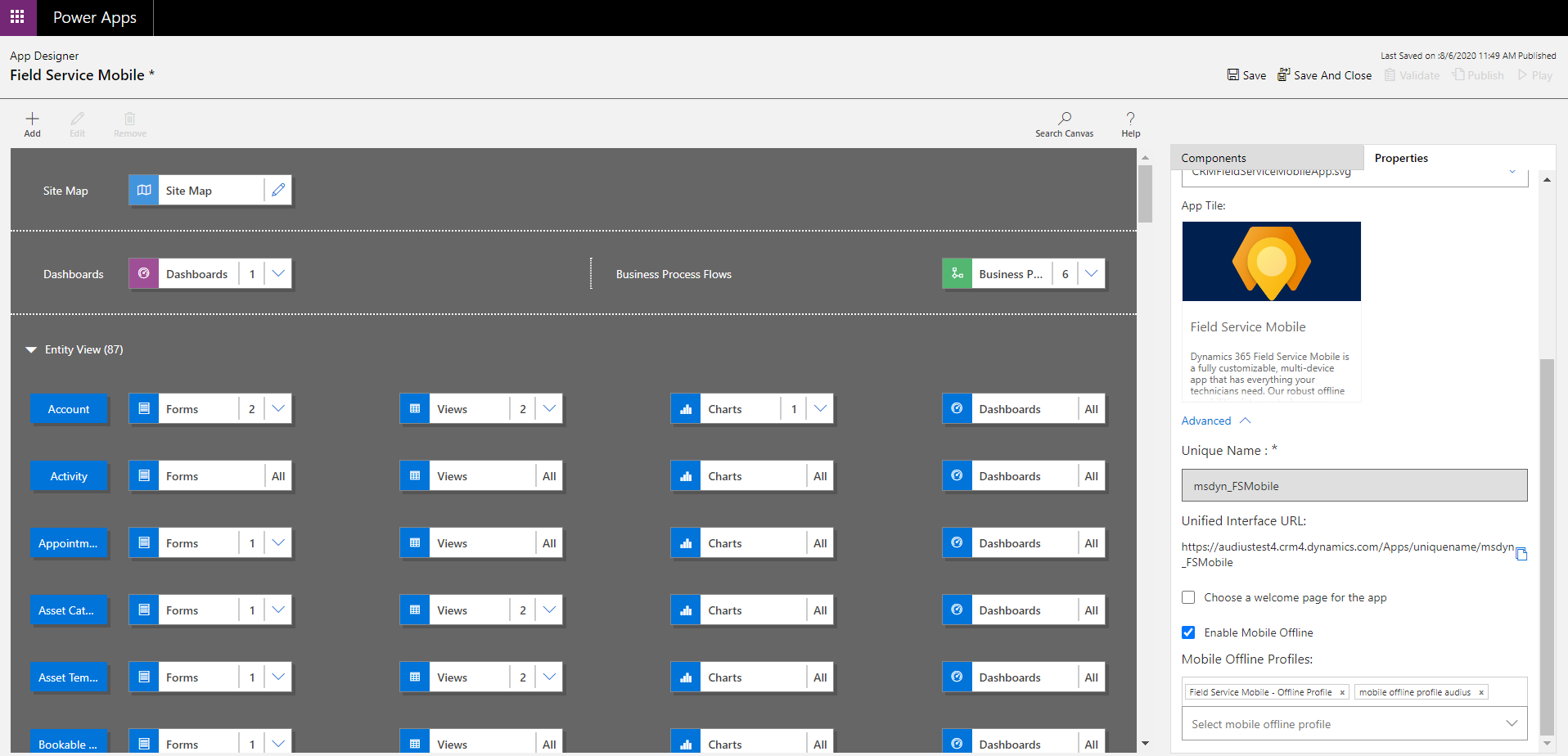
Task: Switch to the Components tab
Action: [x=1214, y=157]
